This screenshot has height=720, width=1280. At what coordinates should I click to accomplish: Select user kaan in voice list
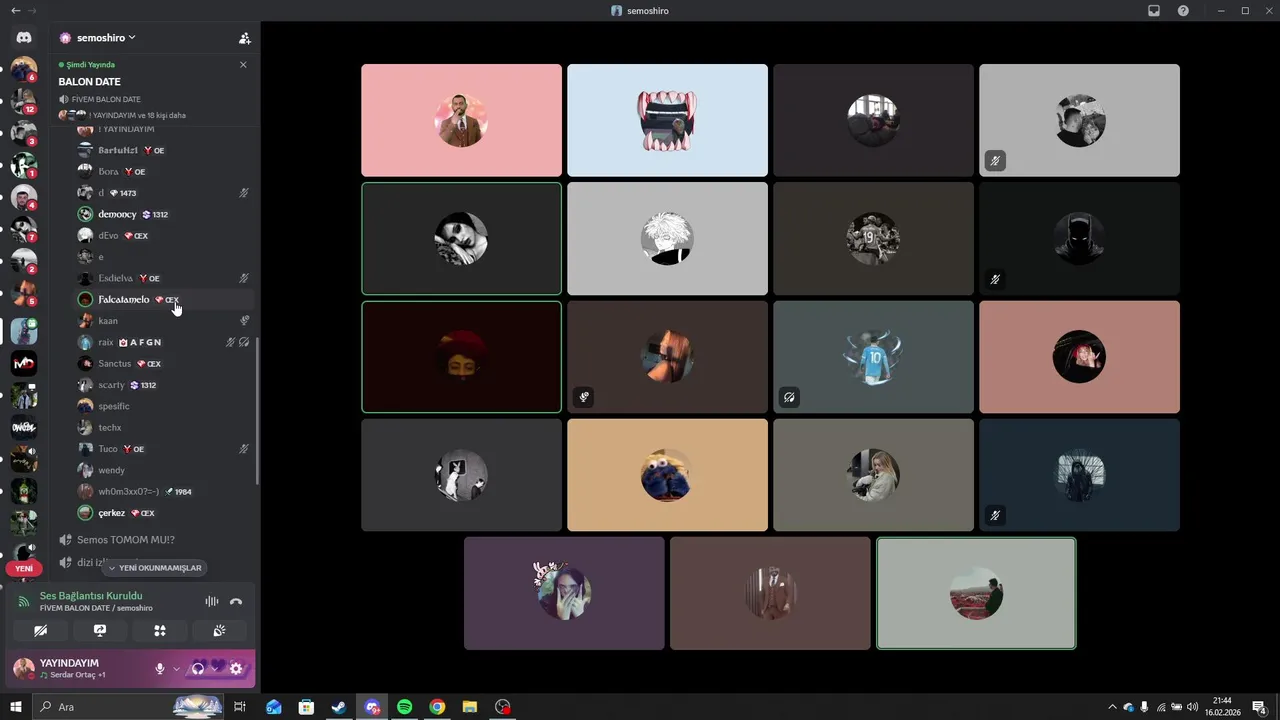coord(165,321)
